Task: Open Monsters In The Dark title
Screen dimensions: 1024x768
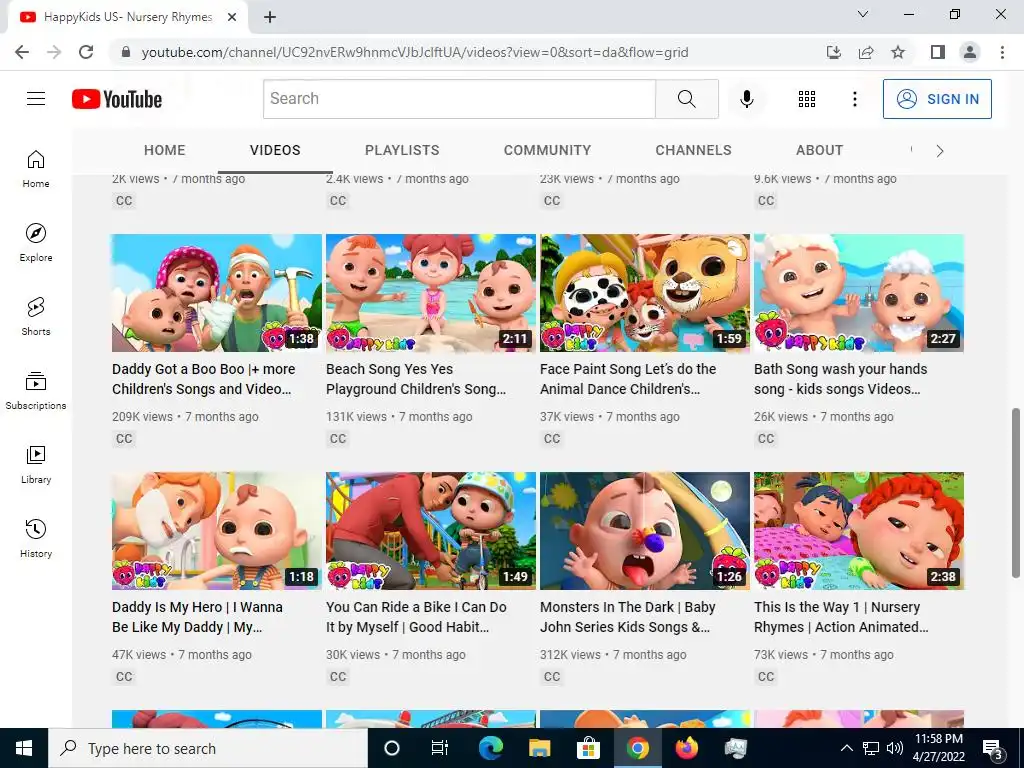Action: click(628, 616)
